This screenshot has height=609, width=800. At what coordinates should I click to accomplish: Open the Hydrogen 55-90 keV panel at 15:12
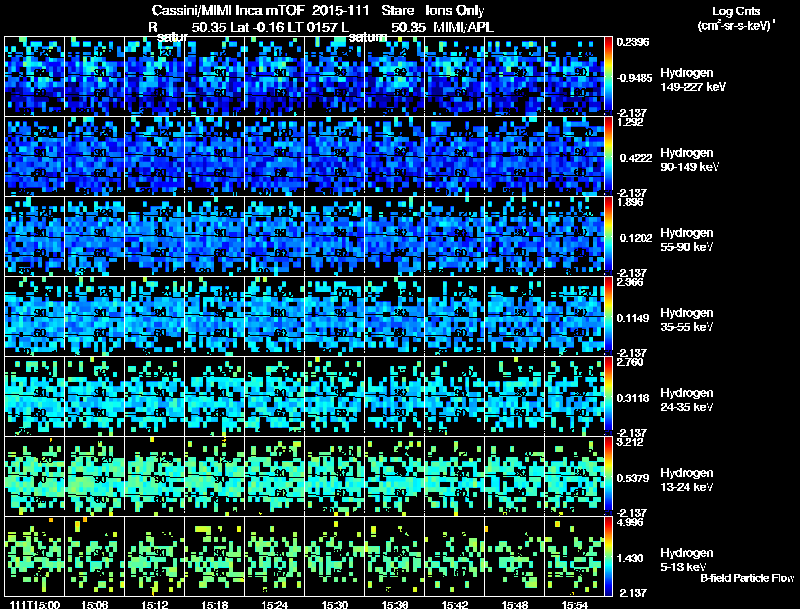(x=155, y=236)
